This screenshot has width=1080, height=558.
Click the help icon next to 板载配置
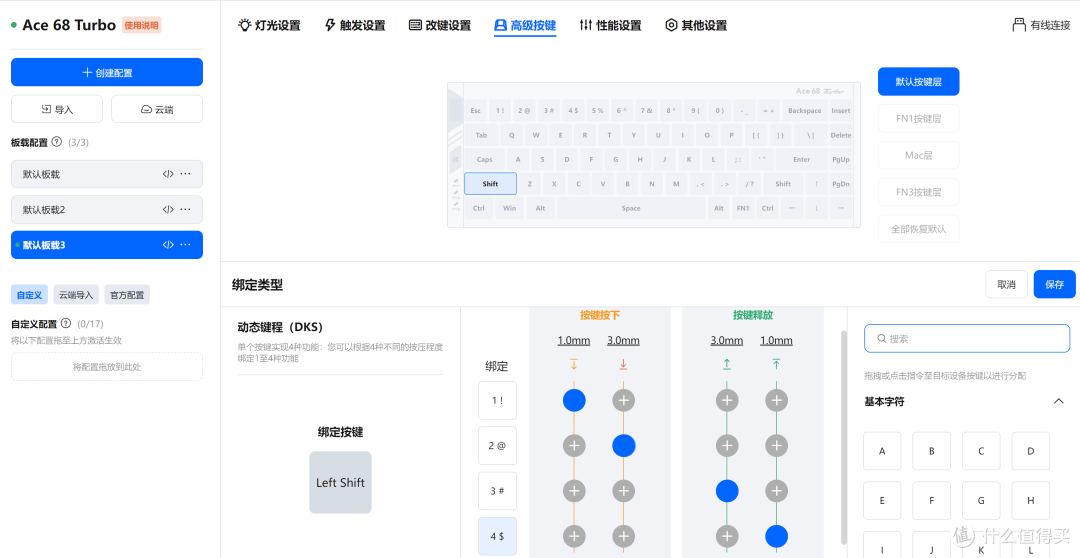pyautogui.click(x=56, y=142)
